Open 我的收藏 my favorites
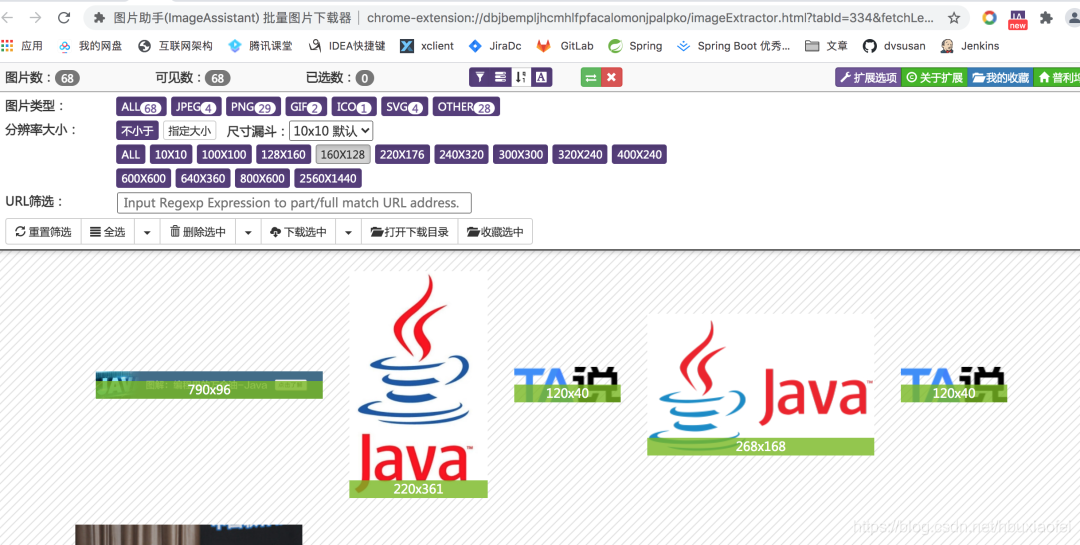The image size is (1080, 545). 1000,78
